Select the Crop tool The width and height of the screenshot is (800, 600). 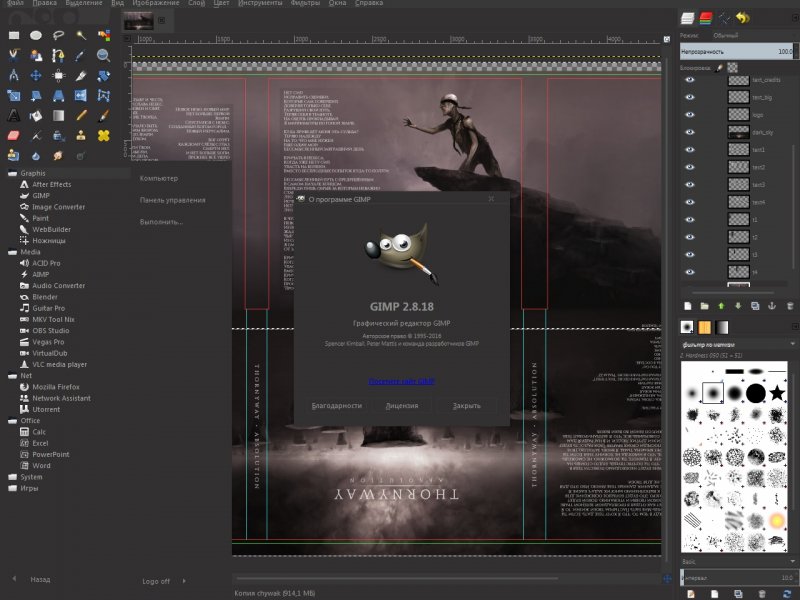81,76
